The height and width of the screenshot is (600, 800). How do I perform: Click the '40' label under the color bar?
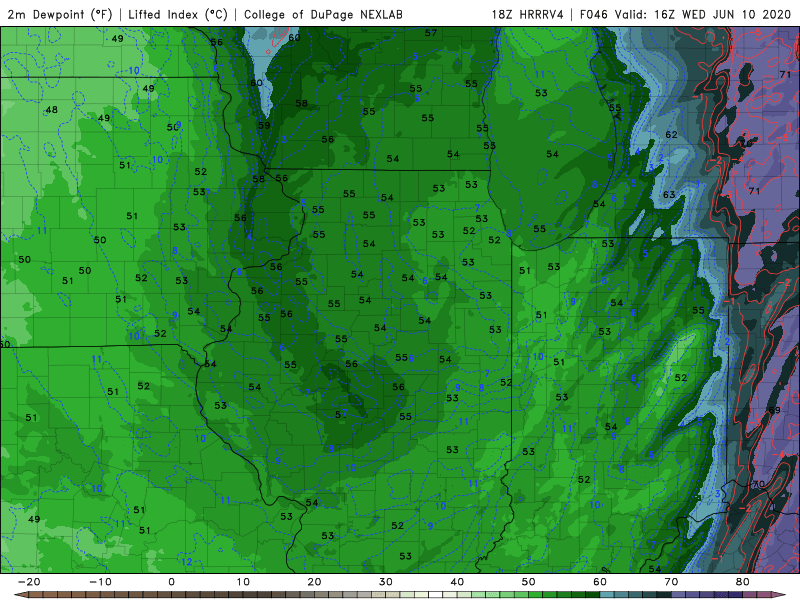pos(457,582)
